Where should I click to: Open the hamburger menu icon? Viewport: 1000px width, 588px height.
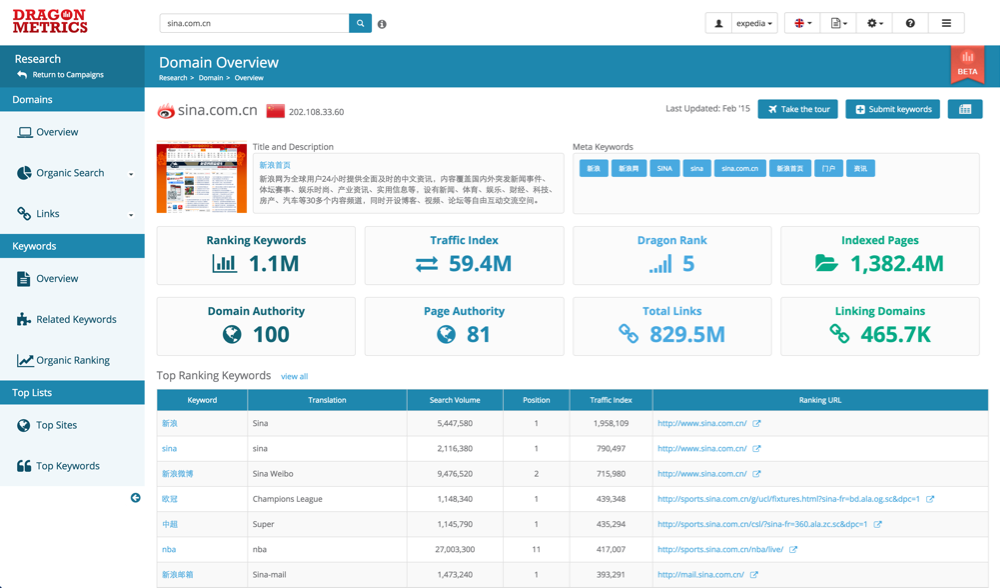tap(946, 23)
